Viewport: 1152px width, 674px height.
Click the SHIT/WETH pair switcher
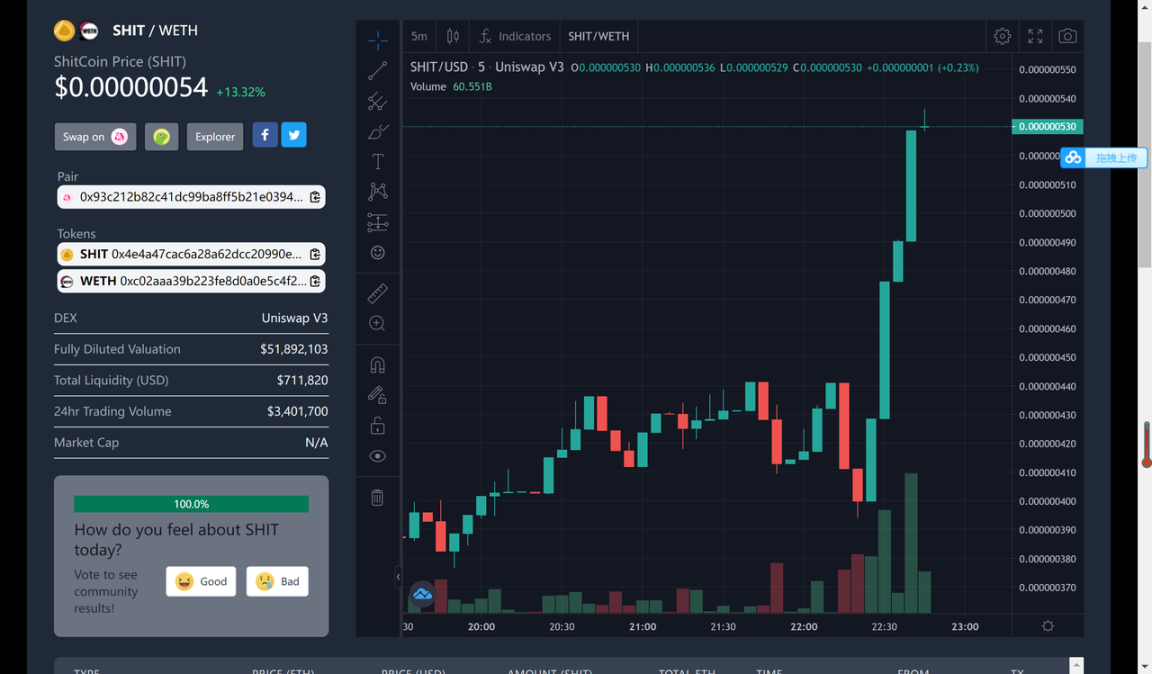tap(599, 36)
